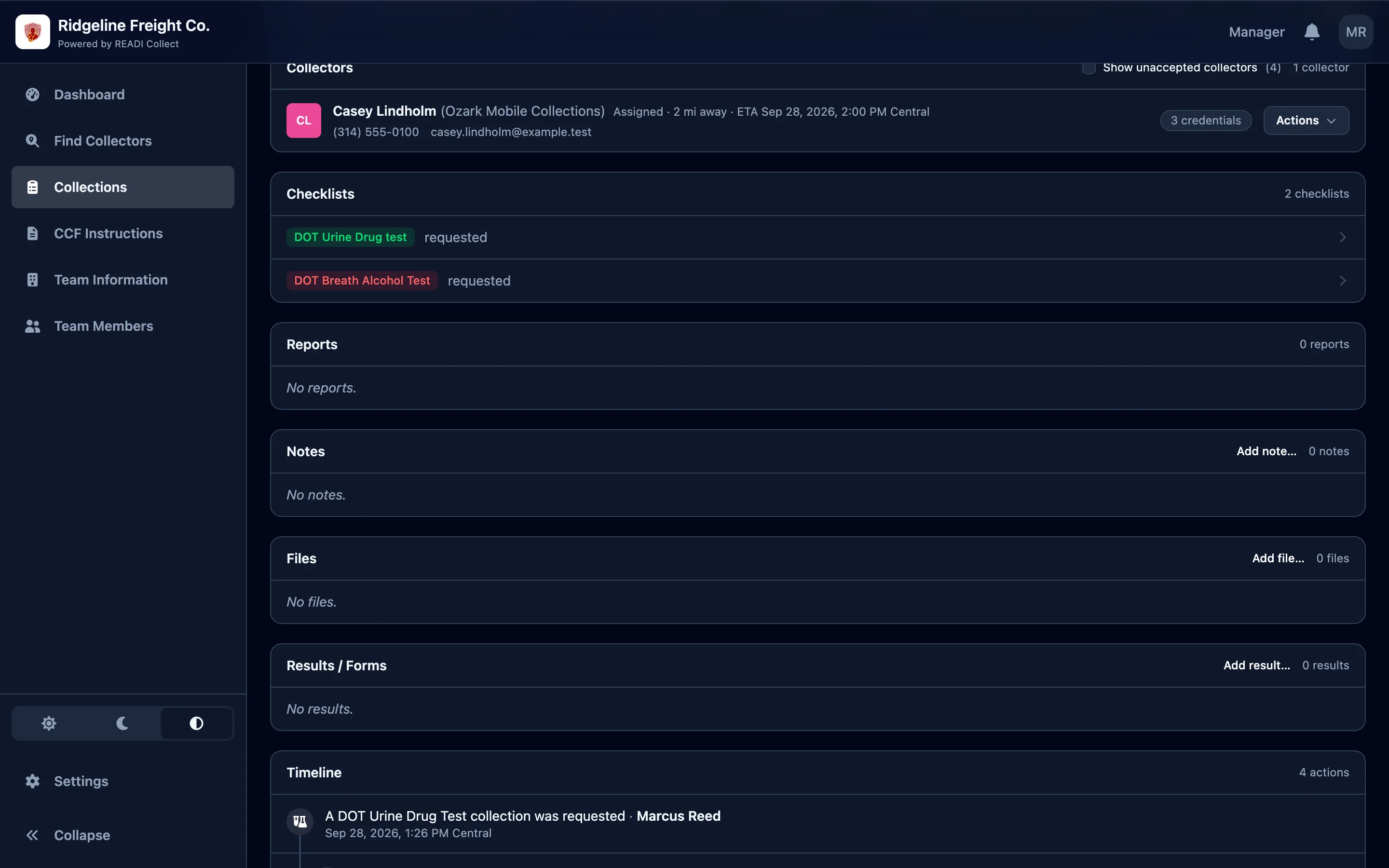
Task: Click the DOT Urine Drug test green tag
Action: tap(350, 237)
